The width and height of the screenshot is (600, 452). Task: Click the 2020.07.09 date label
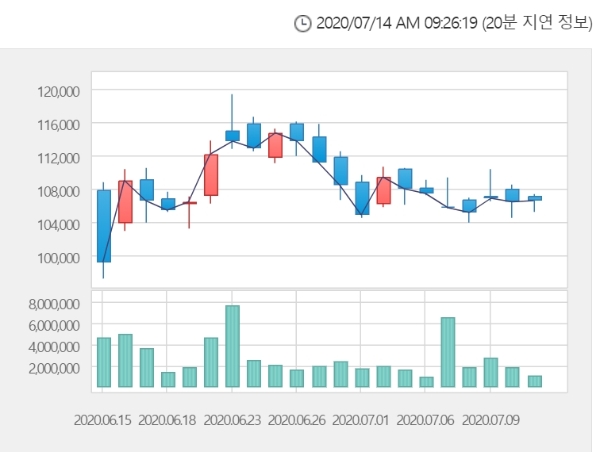491,420
